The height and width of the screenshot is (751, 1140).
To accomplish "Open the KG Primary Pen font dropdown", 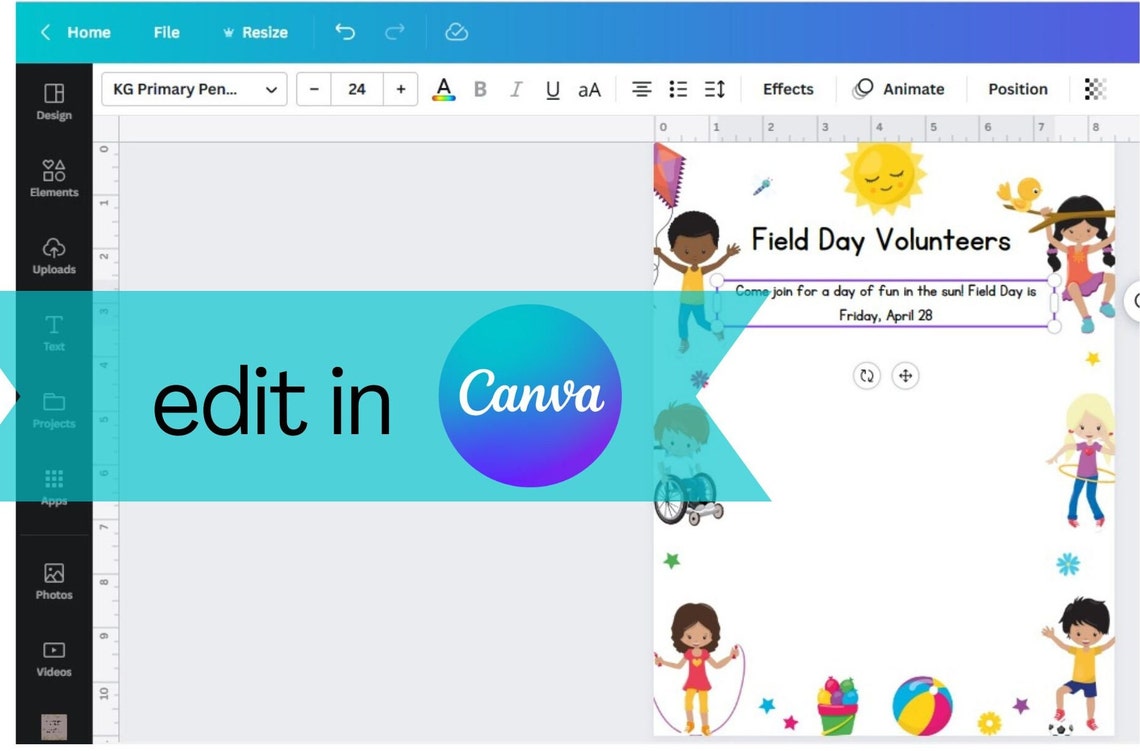I will click(193, 89).
